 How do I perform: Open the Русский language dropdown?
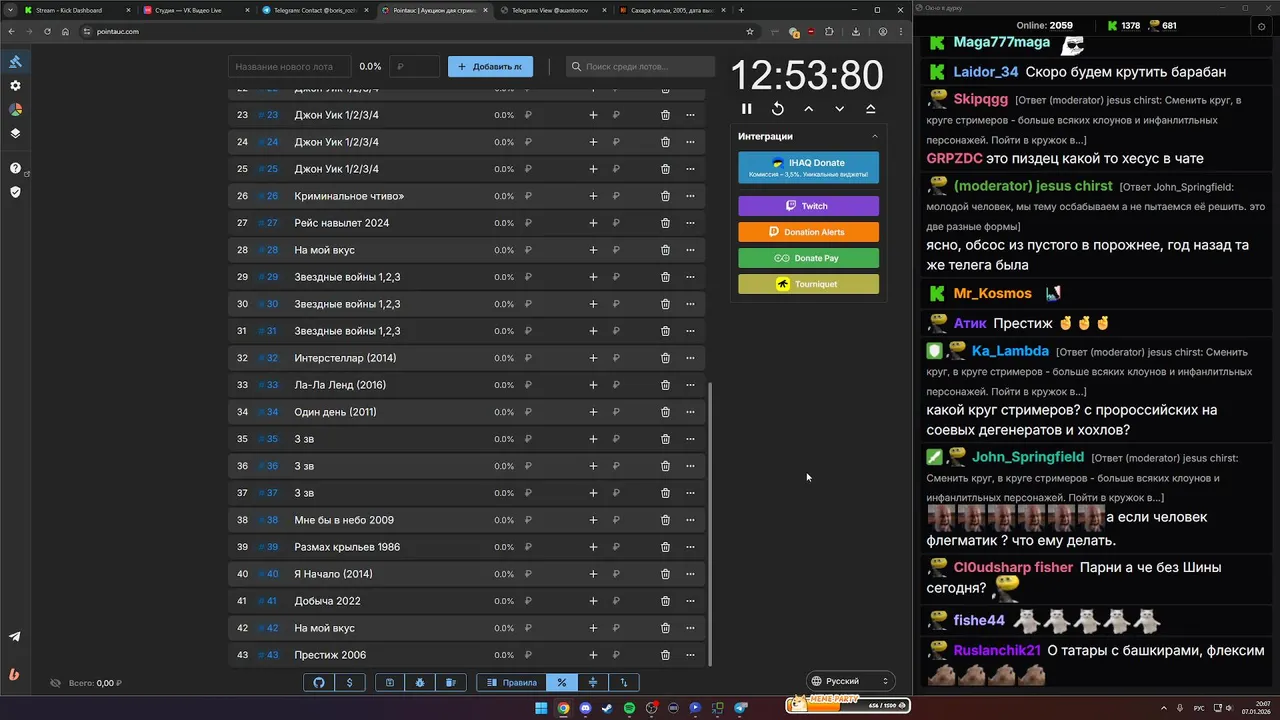click(849, 681)
